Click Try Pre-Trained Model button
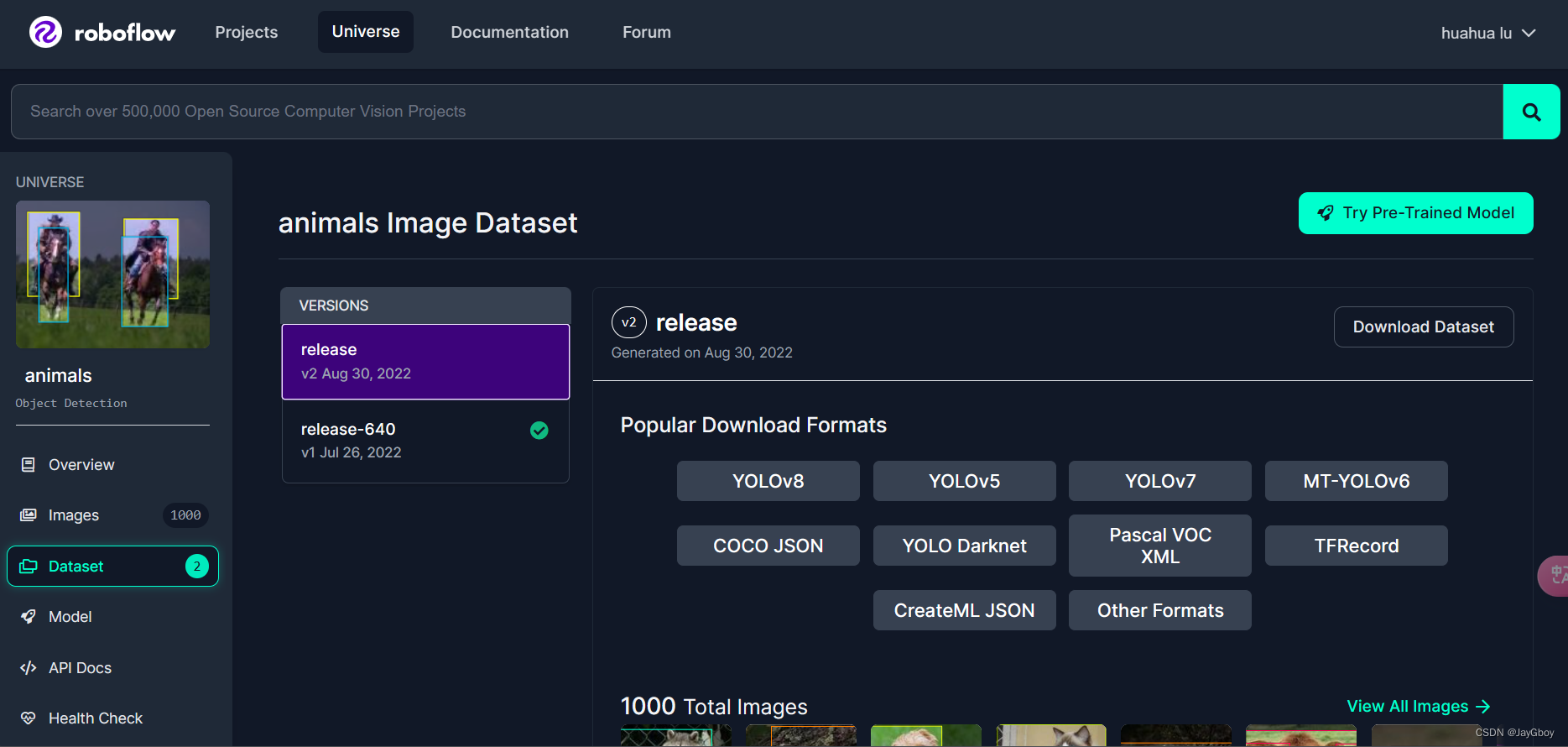This screenshot has height=747, width=1568. [x=1415, y=213]
